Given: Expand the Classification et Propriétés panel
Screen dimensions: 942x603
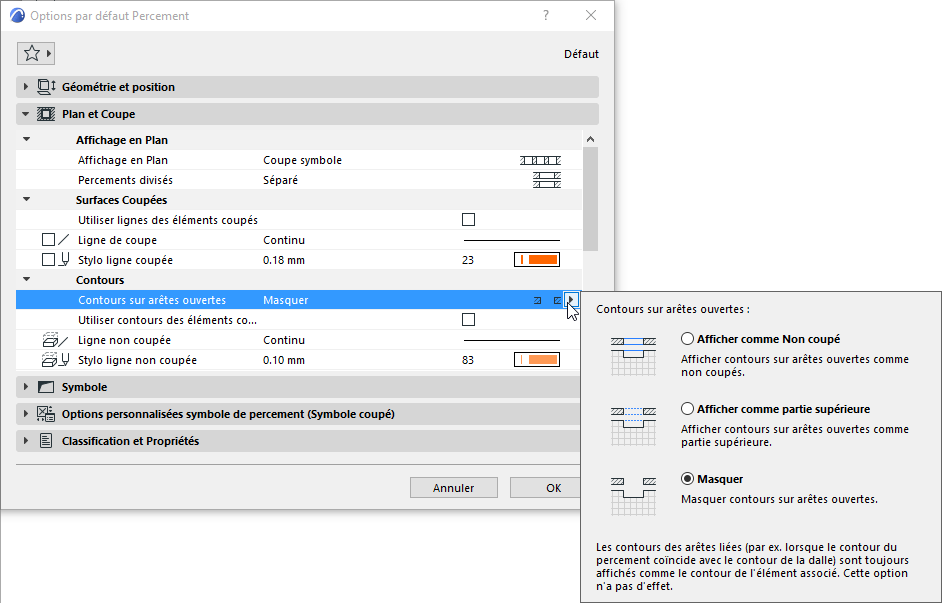Looking at the screenshot, I should coord(25,441).
